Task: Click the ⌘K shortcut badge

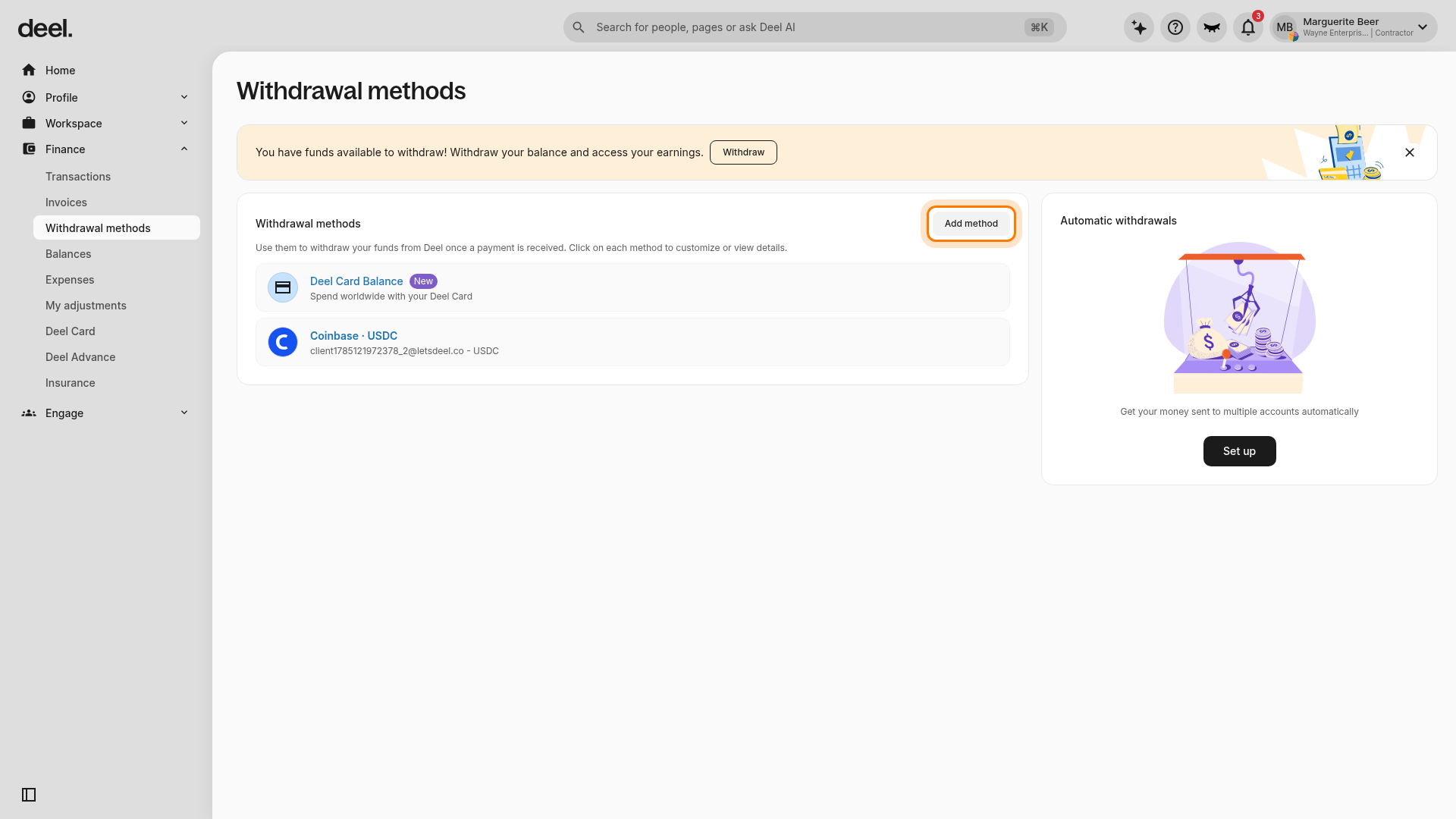Action: coord(1039,27)
